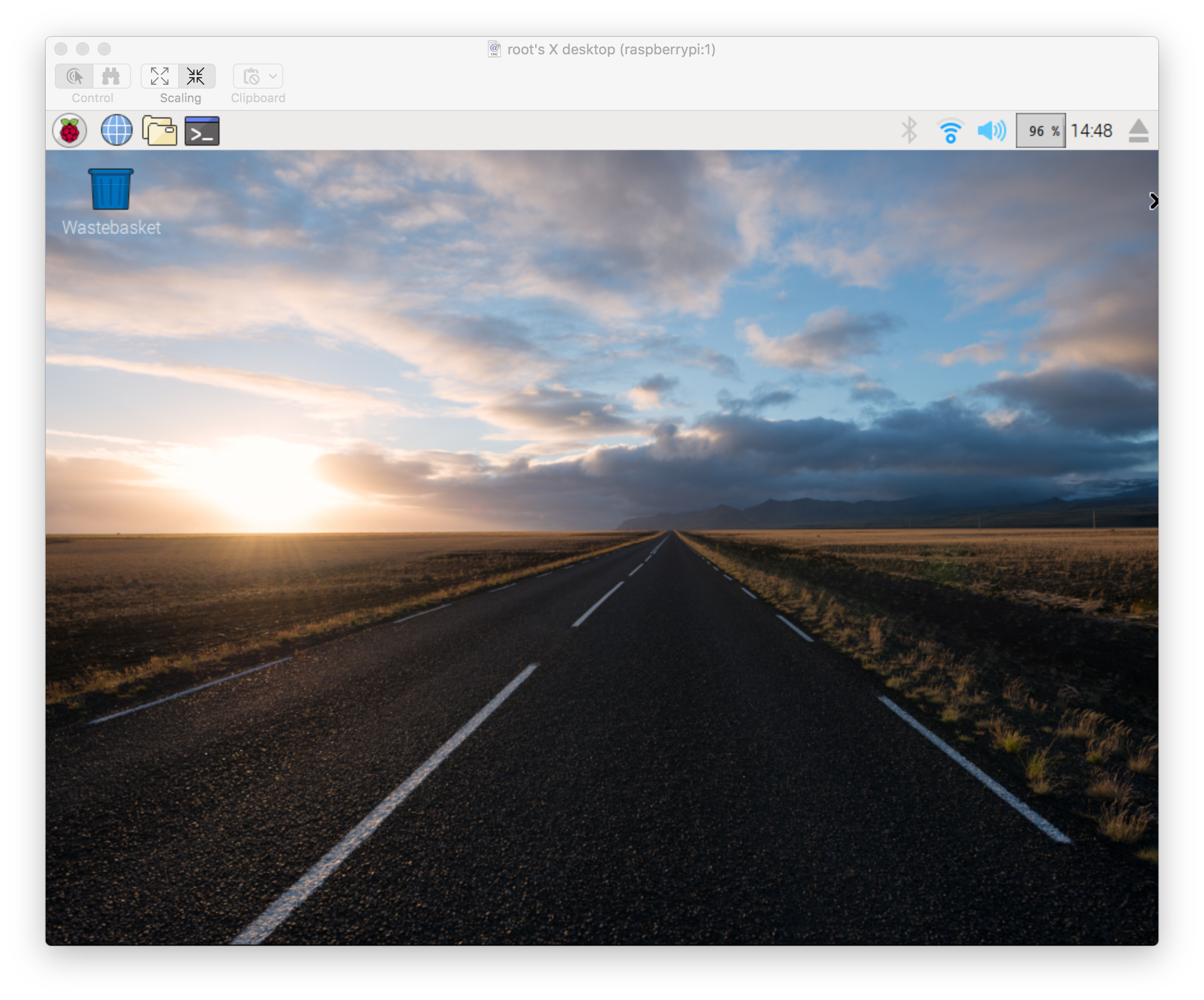Screen dimensions: 1204x1000
Task: Click the 96 % CPU usage monitor
Action: 1040,131
